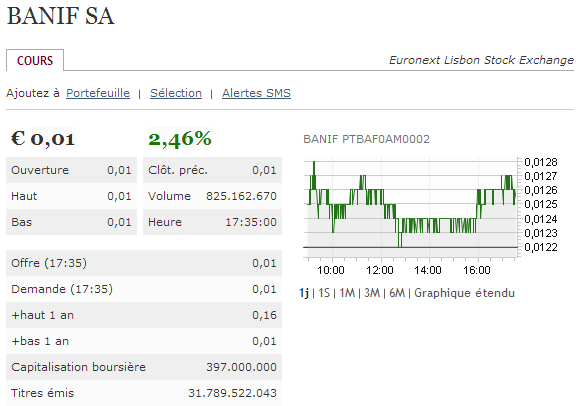Click the Euronext Lisbon Stock Exchange text
This screenshot has width=581, height=406.
pos(481,60)
